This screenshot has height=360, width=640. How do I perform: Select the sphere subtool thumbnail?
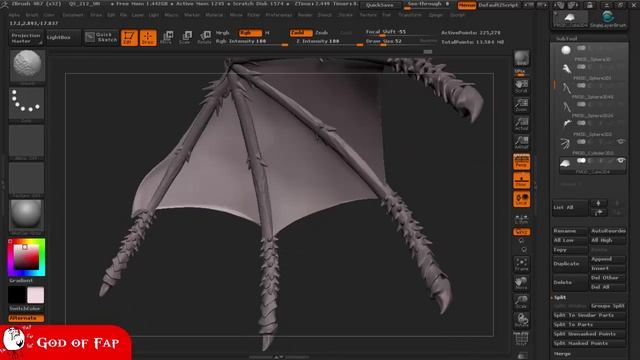click(x=566, y=50)
